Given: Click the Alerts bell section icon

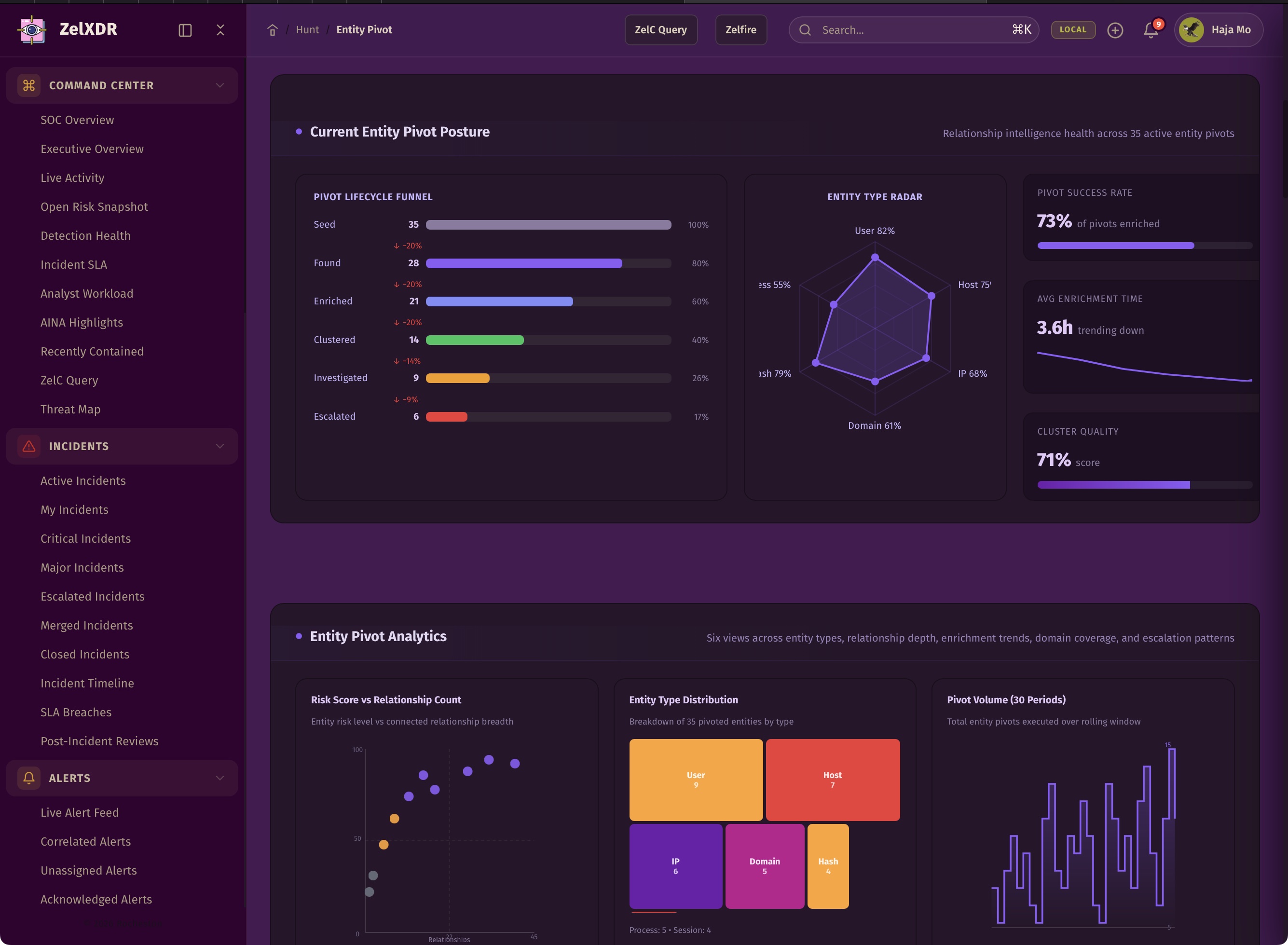Looking at the screenshot, I should click(x=28, y=778).
